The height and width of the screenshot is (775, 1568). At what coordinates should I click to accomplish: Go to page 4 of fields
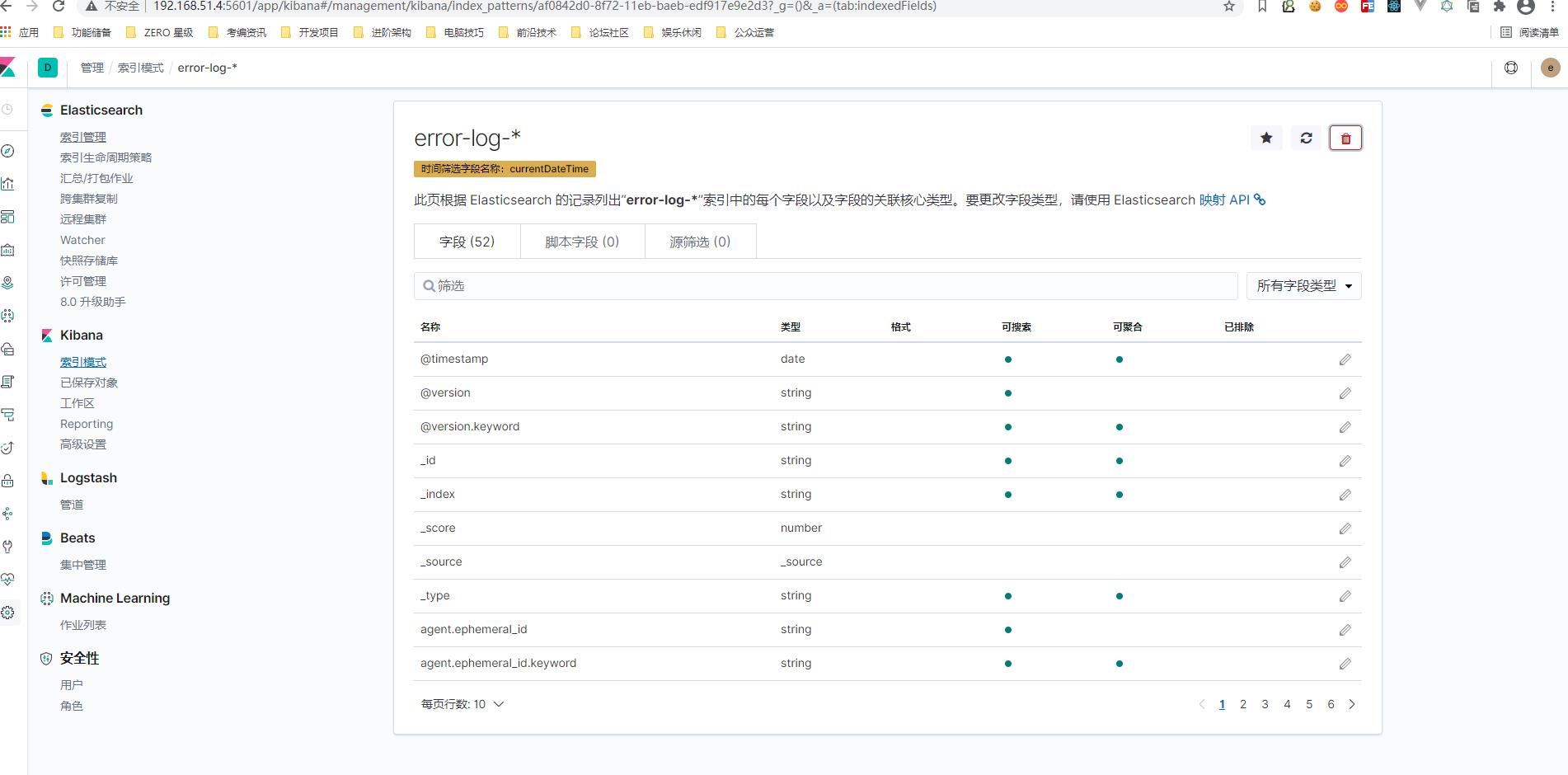[1287, 704]
